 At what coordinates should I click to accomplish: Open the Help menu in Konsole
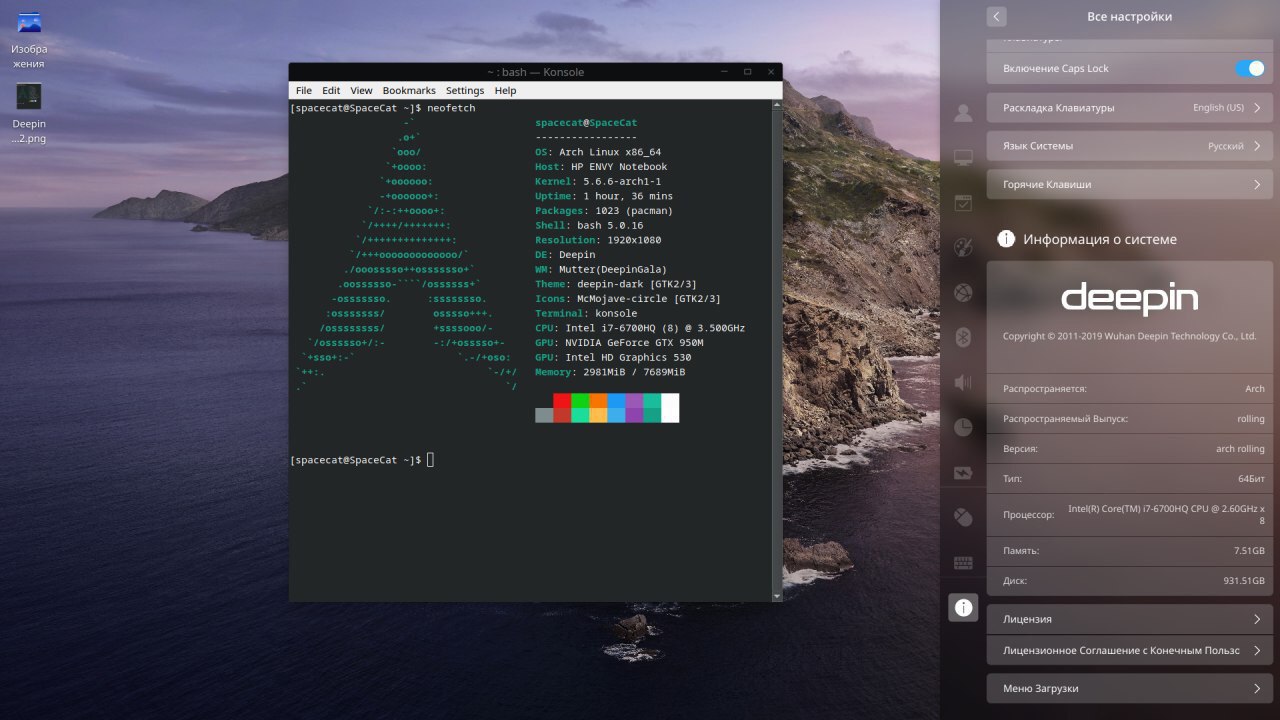[506, 90]
